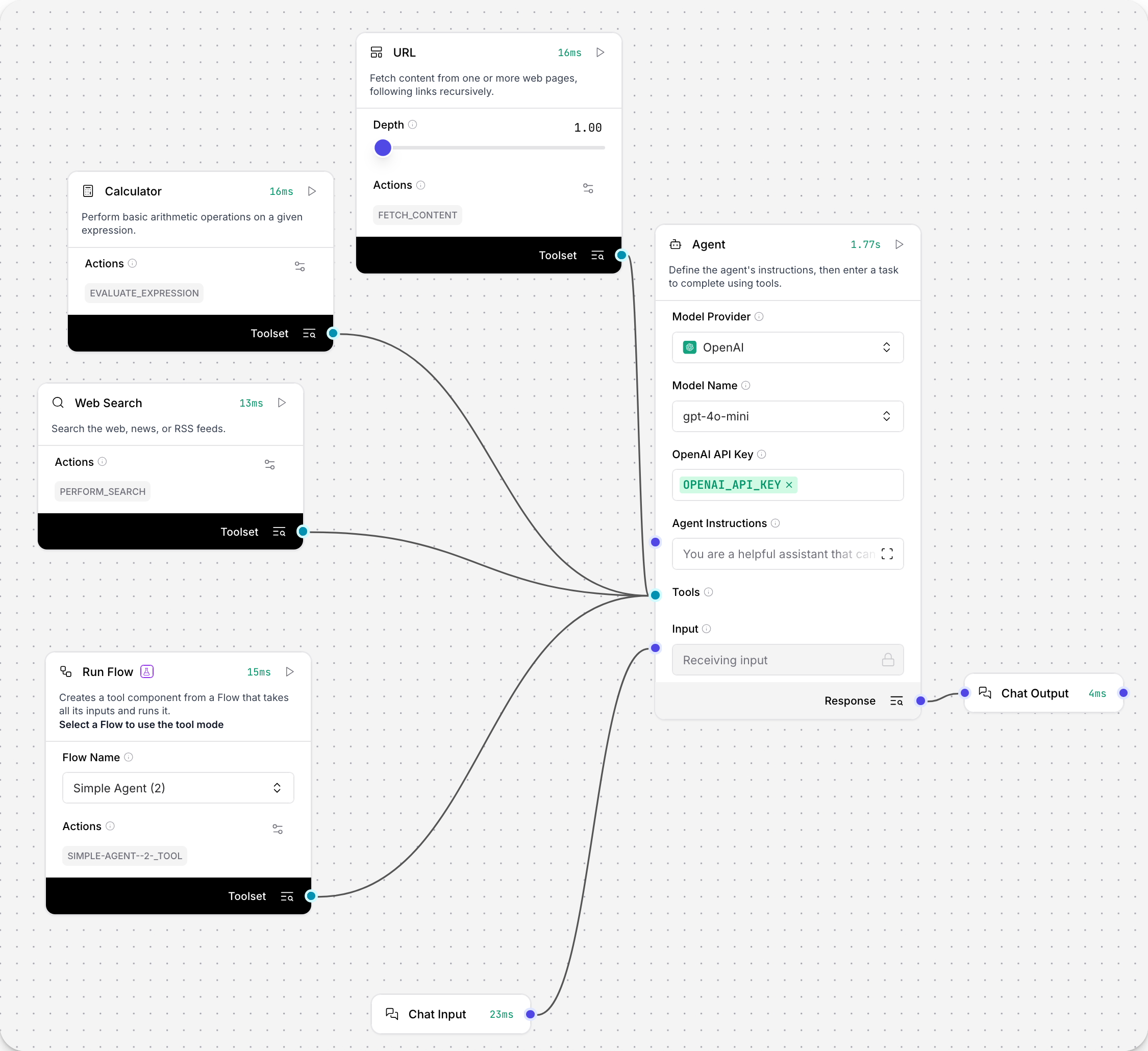Run the Calculator node
The height and width of the screenshot is (1051, 1148).
(x=312, y=191)
